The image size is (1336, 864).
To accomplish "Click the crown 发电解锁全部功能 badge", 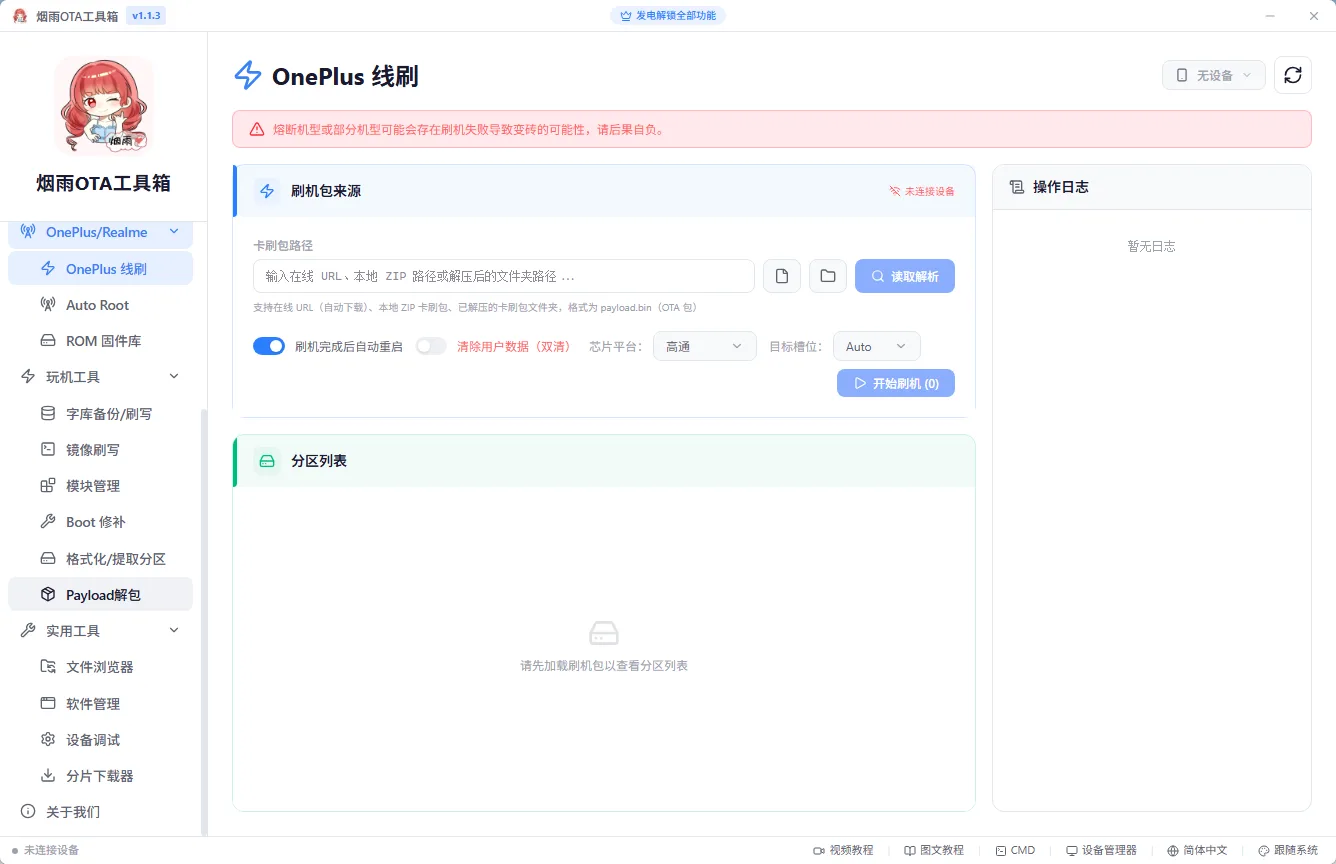I will point(668,16).
